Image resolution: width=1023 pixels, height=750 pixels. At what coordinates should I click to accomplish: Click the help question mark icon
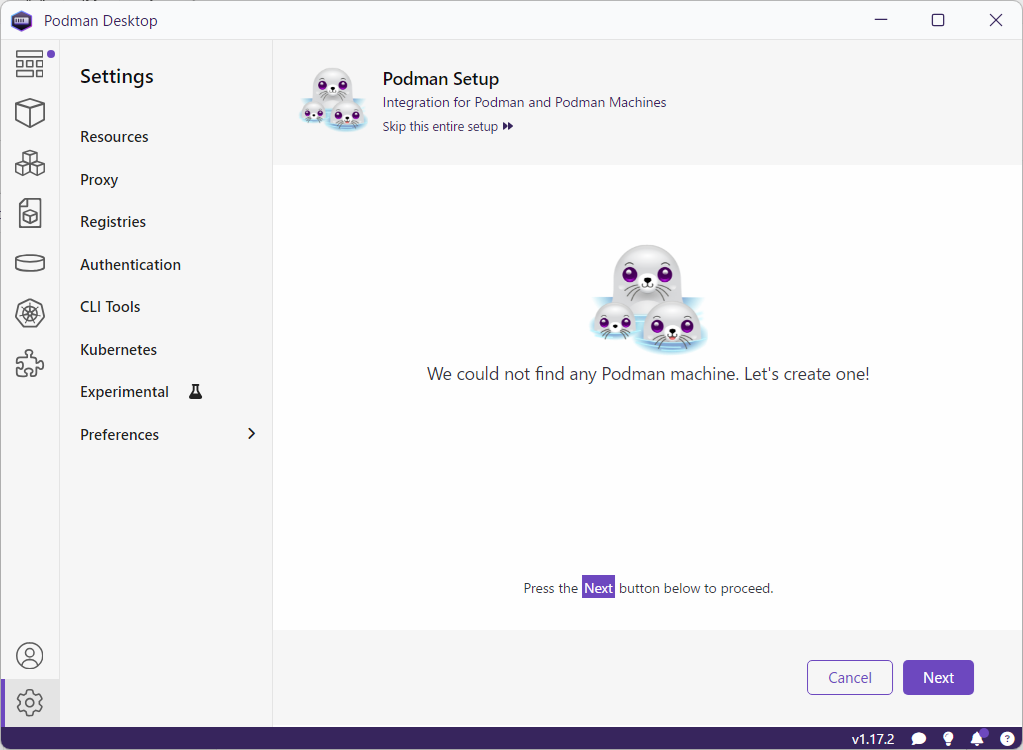pyautogui.click(x=1007, y=739)
